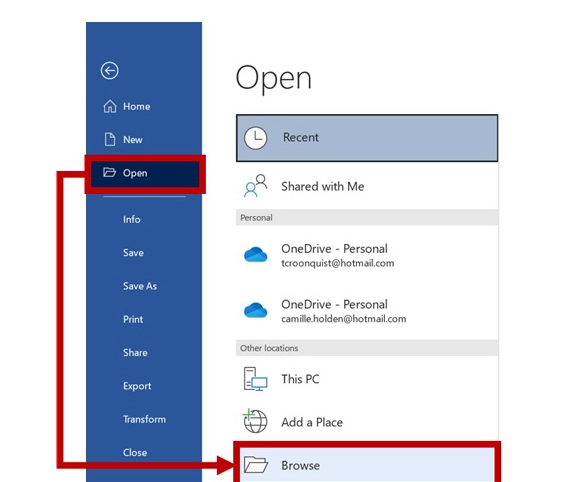Click the OneDrive cloud icon for camille.holden
This screenshot has width=588, height=482.
coord(255,310)
